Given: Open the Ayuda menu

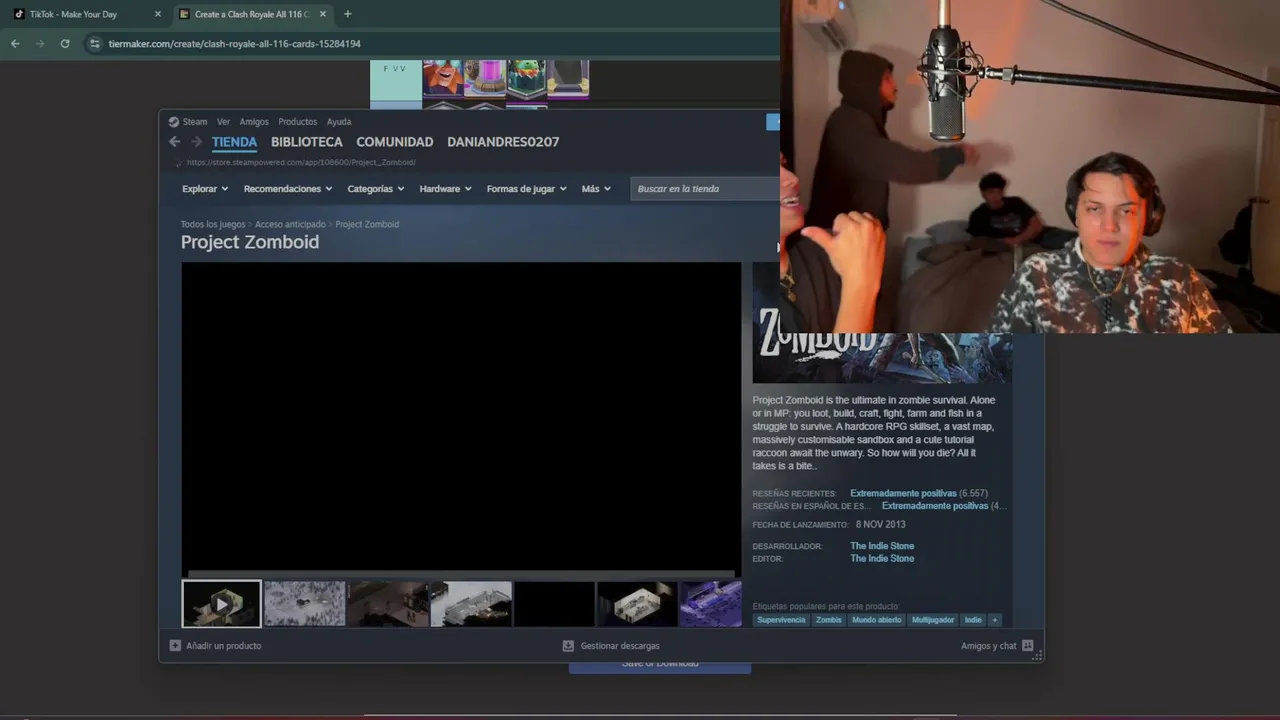Looking at the screenshot, I should (339, 122).
